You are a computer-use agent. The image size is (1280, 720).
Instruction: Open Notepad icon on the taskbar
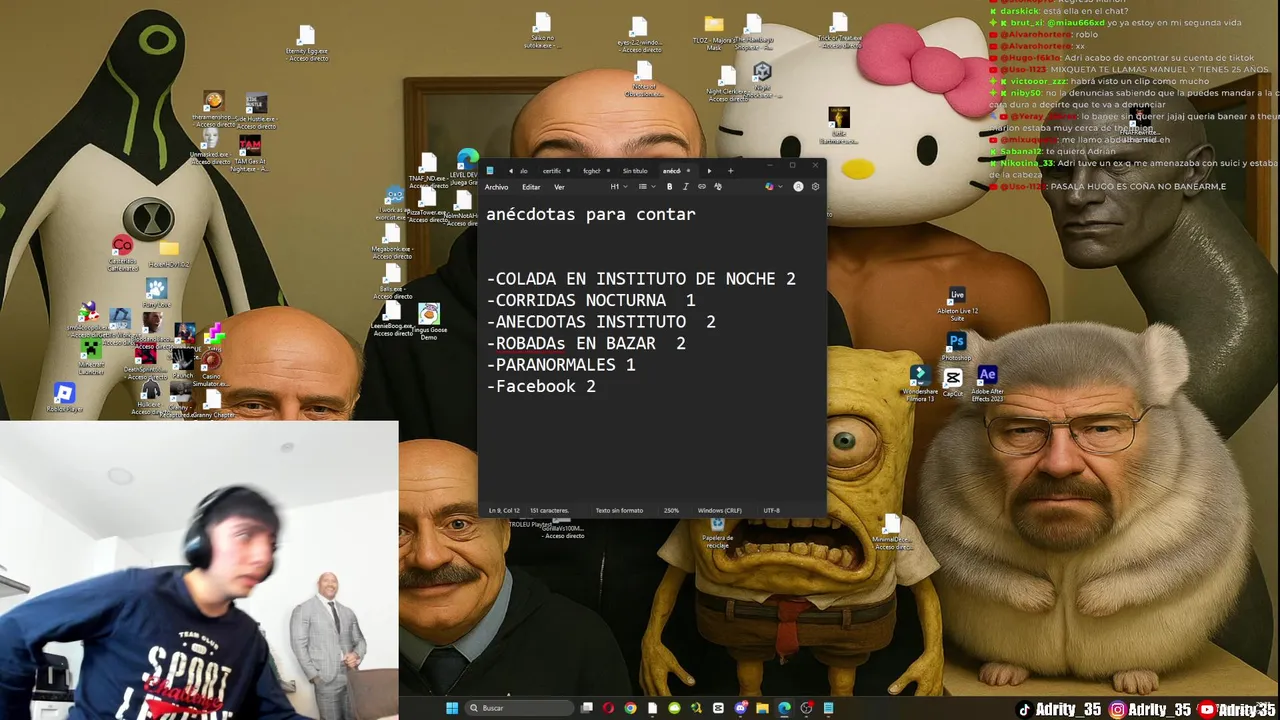tap(828, 708)
